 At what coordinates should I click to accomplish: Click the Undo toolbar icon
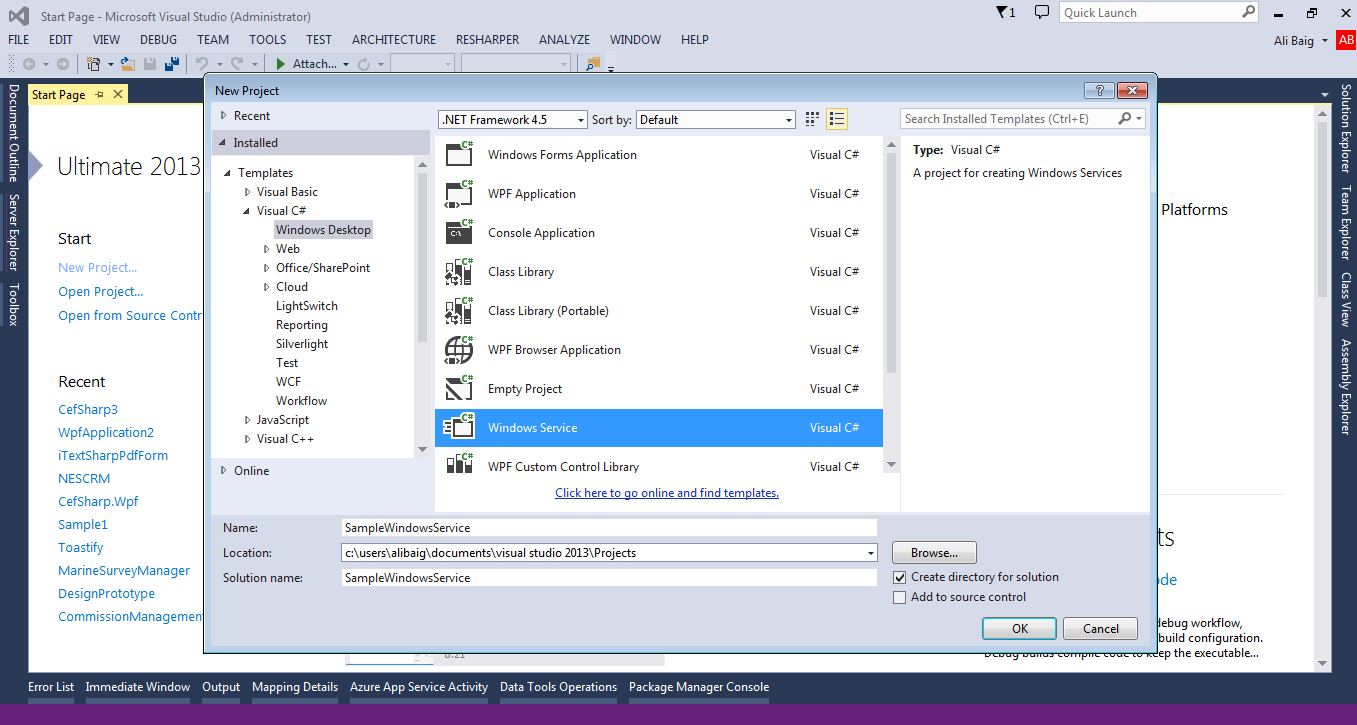coord(201,64)
